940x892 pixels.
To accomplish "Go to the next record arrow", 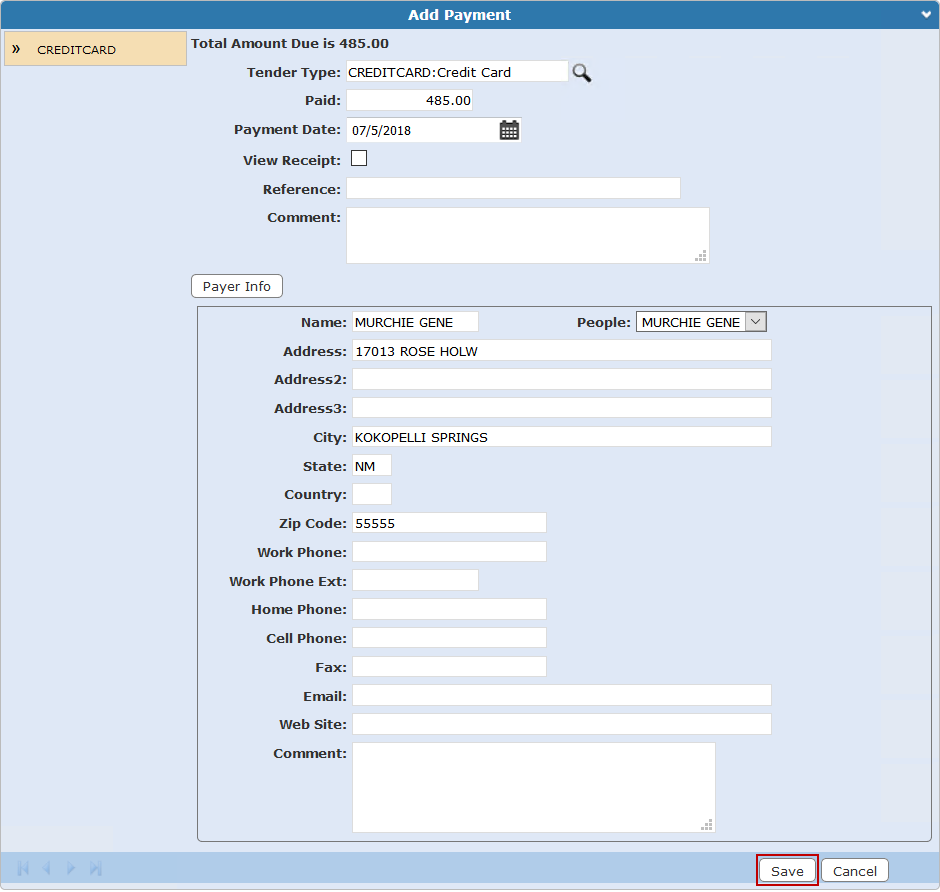I will (71, 868).
